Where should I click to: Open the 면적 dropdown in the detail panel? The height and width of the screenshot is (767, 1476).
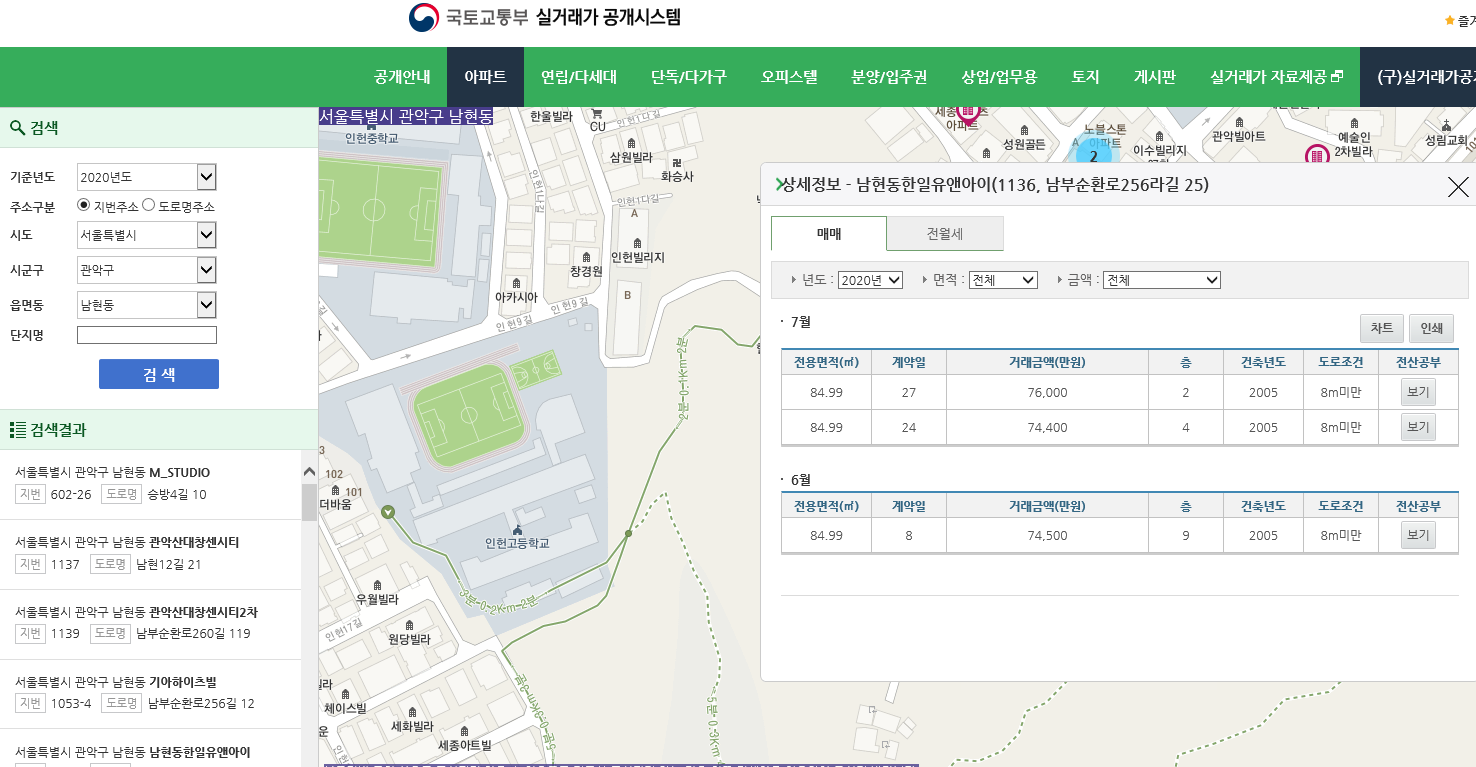[x=1003, y=280]
